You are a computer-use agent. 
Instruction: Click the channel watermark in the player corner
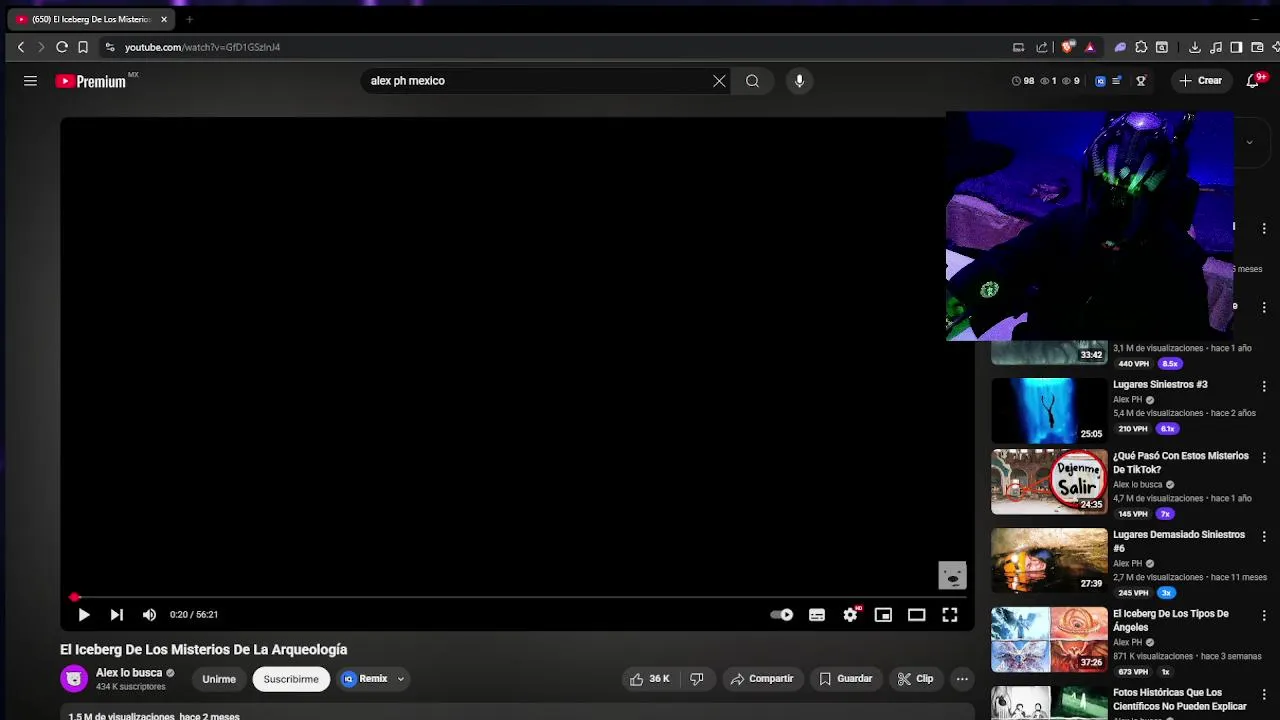952,575
